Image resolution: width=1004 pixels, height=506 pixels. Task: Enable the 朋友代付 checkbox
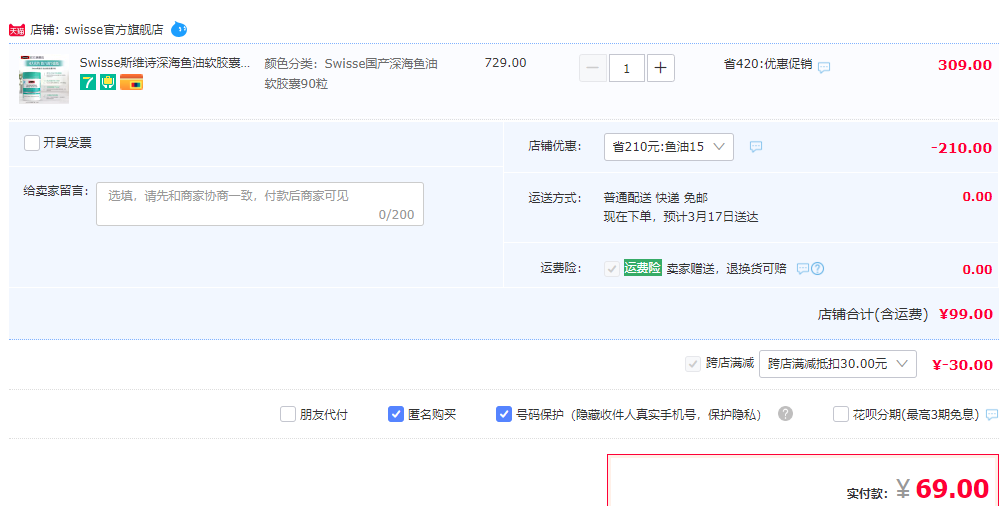[x=287, y=414]
